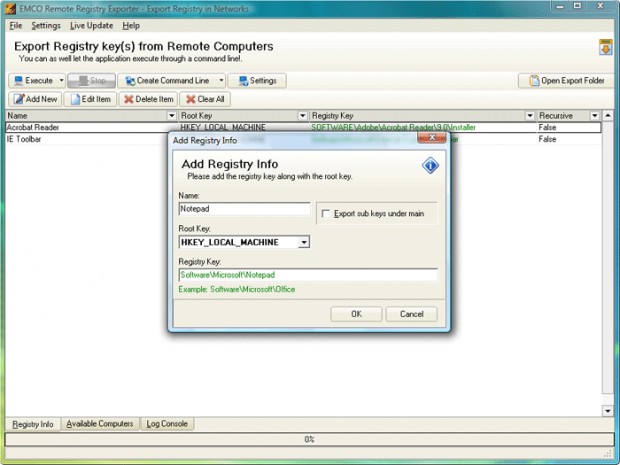Open the Settings toolbar button
Screen dimensions: 620x465
click(x=257, y=81)
